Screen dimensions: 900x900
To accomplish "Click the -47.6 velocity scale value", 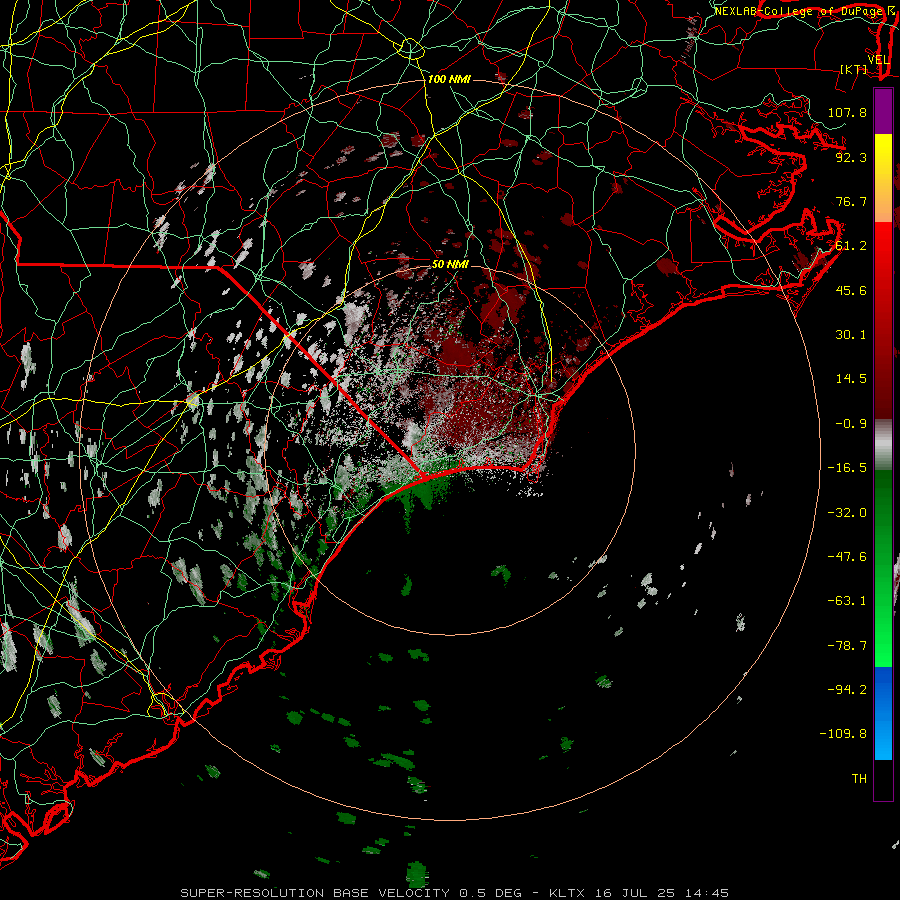I will point(847,557).
